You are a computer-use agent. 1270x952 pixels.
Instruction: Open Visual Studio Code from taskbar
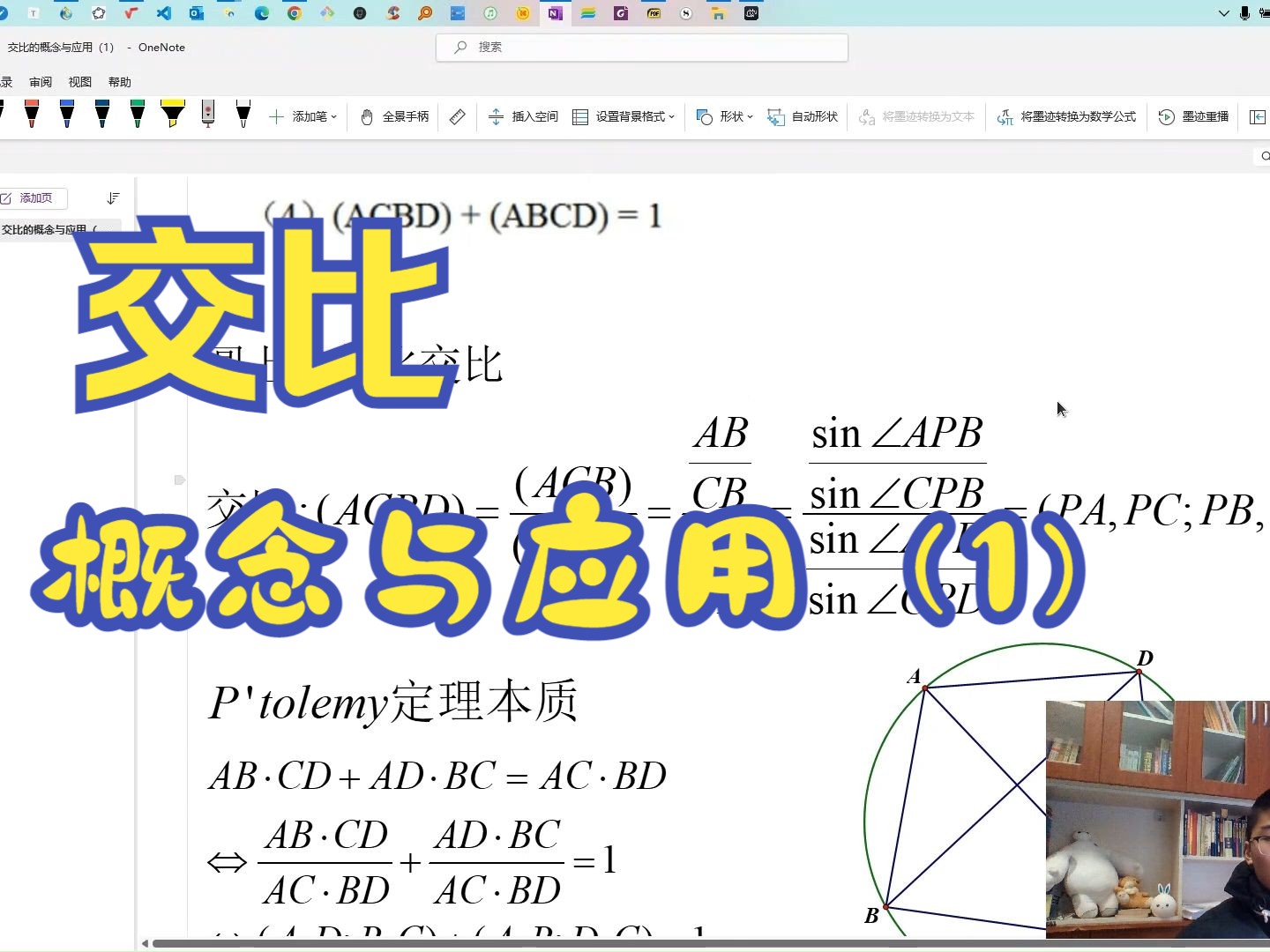[164, 13]
